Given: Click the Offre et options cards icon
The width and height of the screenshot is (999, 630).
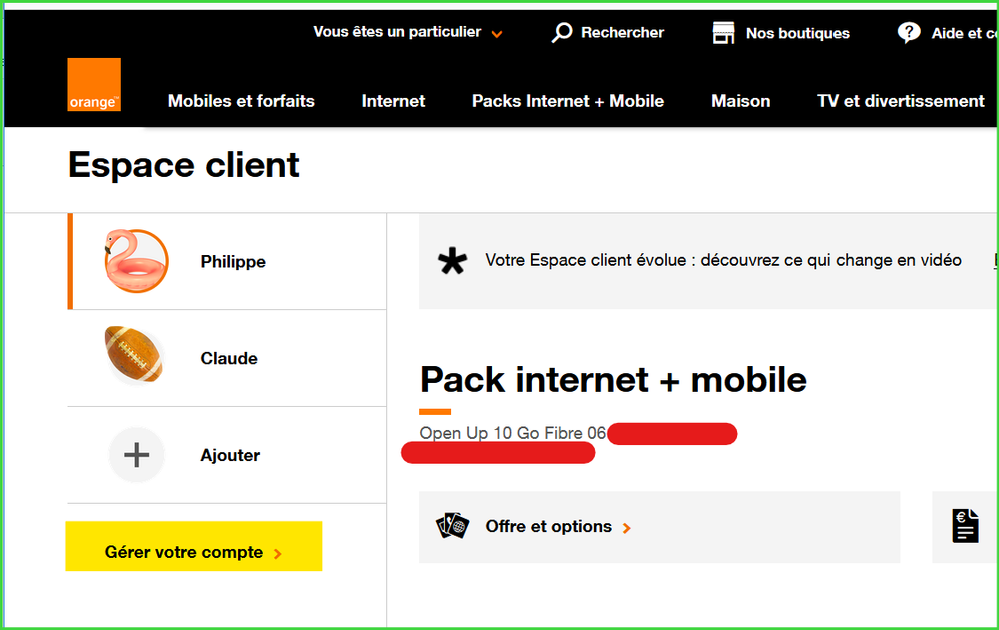Looking at the screenshot, I should coord(453,526).
